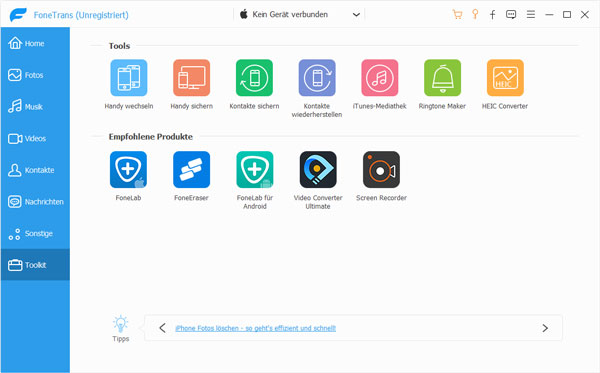
Task: Open the iTunes-Mediathek tool
Action: pyautogui.click(x=380, y=78)
